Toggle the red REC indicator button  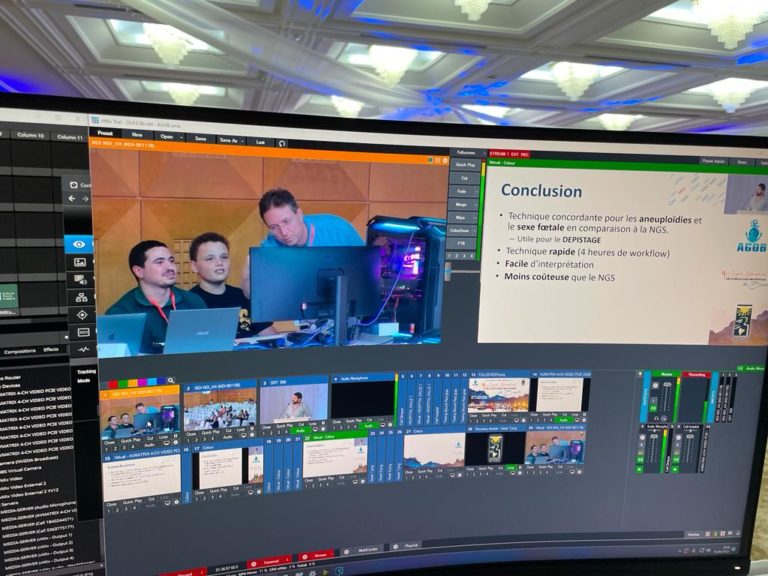coord(525,155)
